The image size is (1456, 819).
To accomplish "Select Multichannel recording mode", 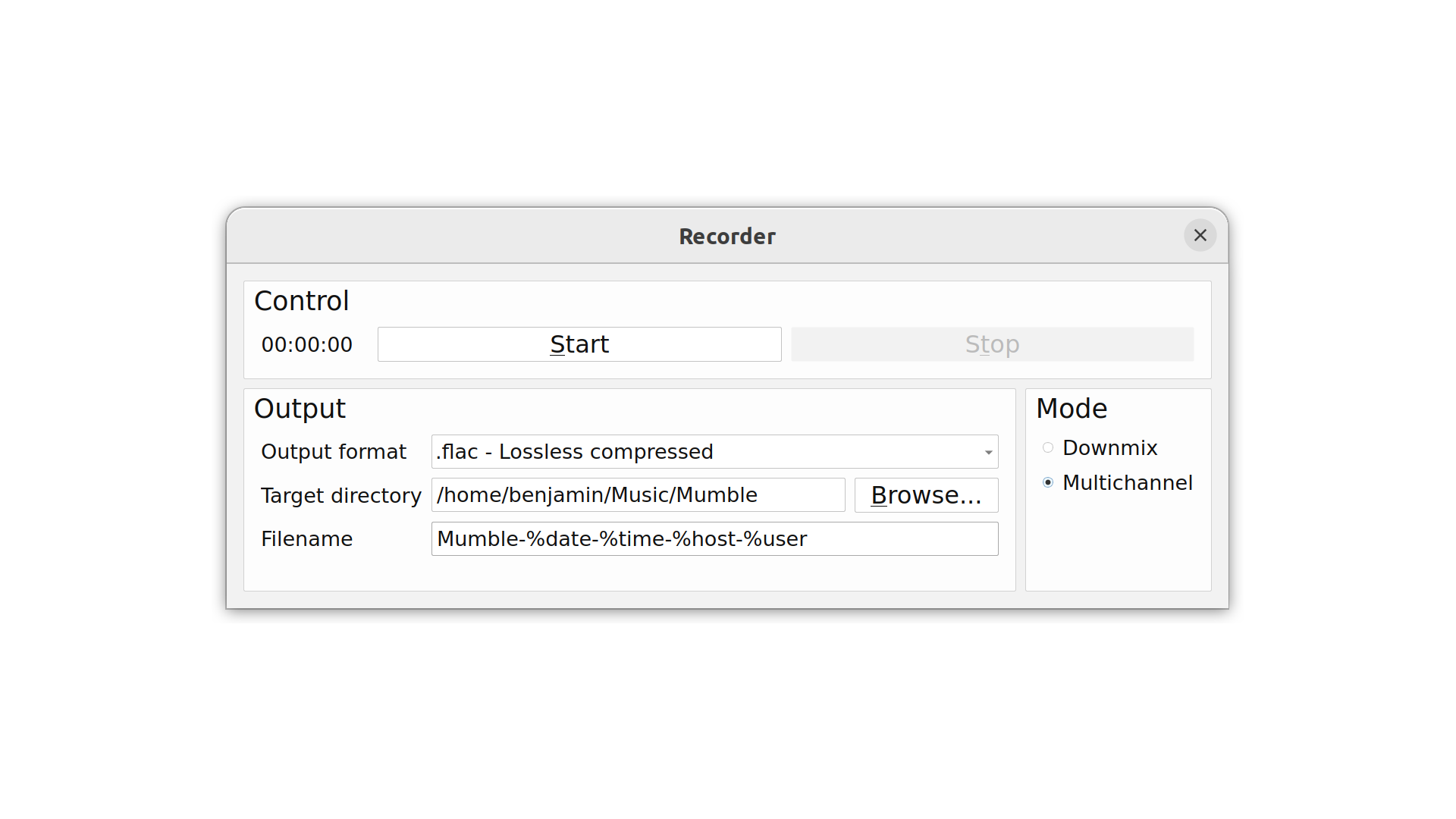I will pyautogui.click(x=1046, y=482).
